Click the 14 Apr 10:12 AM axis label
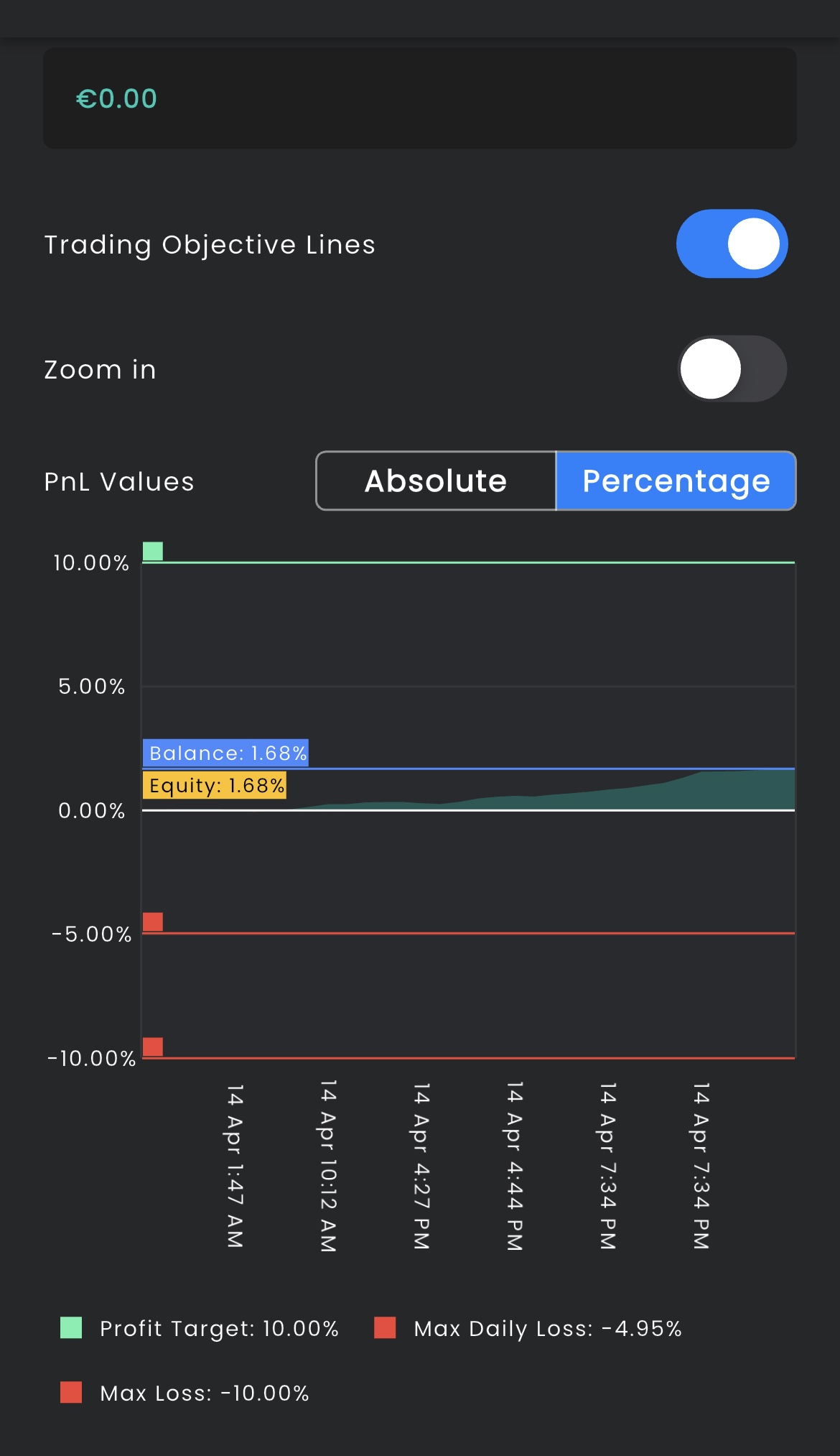The width and height of the screenshot is (840, 1456). click(328, 1166)
